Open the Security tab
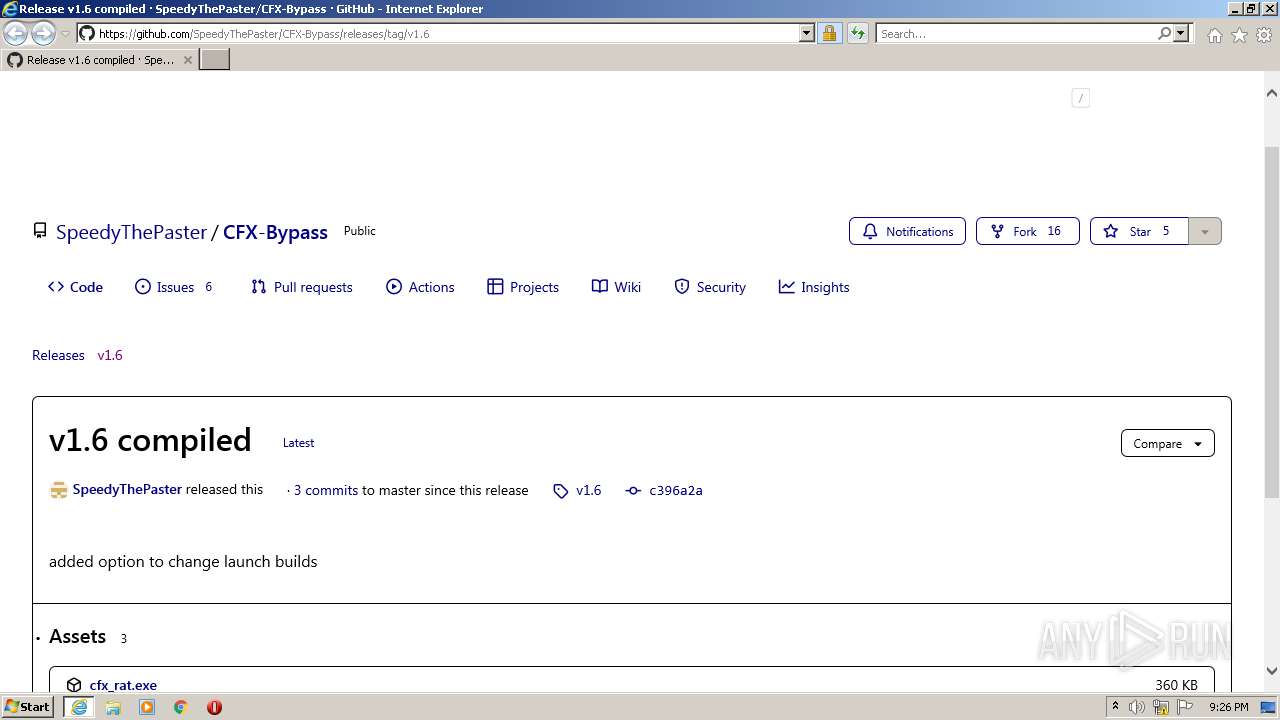 pos(710,287)
